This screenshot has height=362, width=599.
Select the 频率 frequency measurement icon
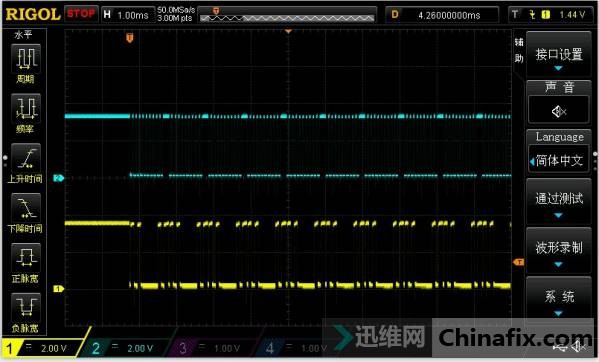point(26,109)
